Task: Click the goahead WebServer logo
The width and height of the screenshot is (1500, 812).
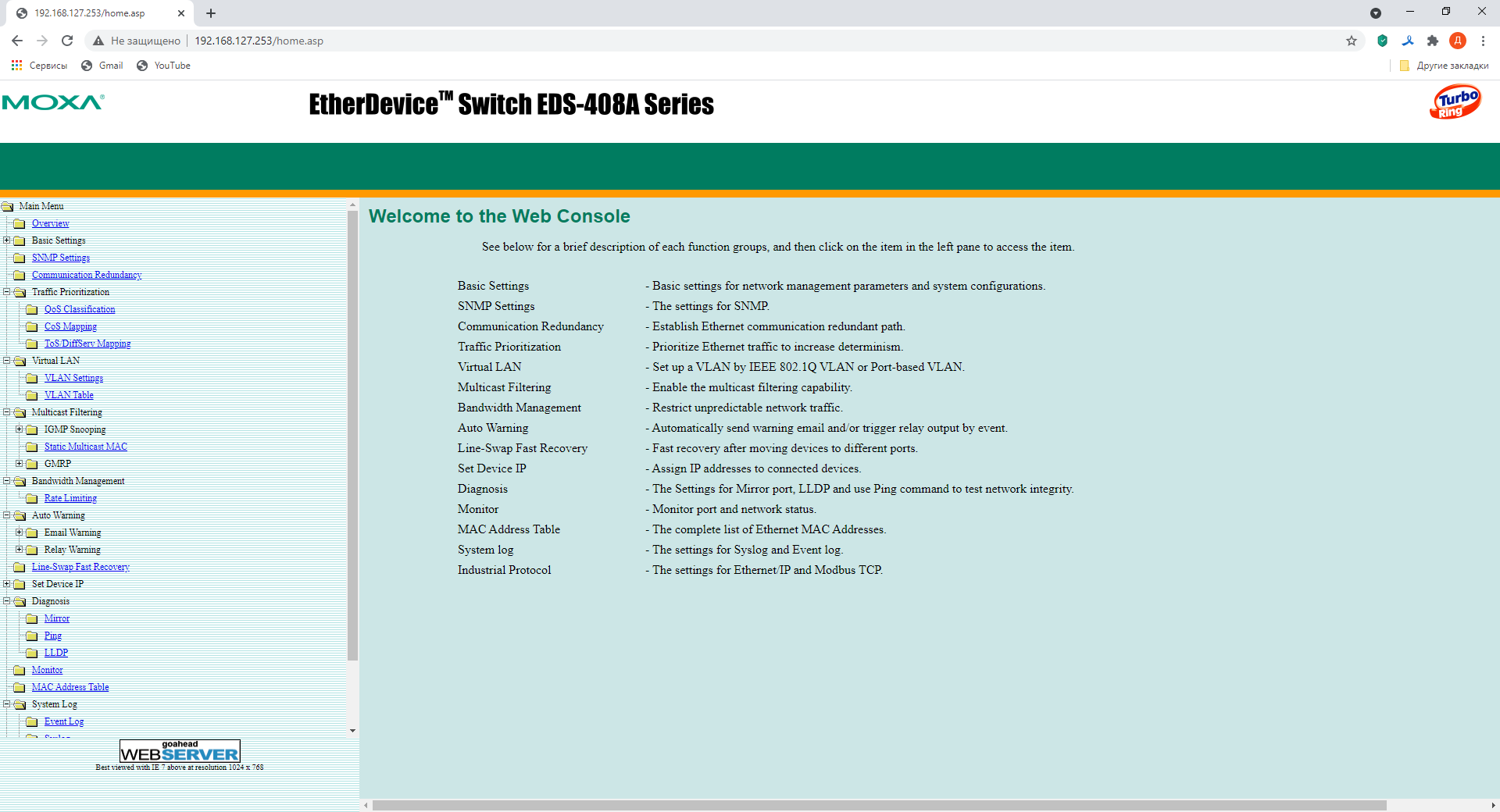Action: (180, 751)
